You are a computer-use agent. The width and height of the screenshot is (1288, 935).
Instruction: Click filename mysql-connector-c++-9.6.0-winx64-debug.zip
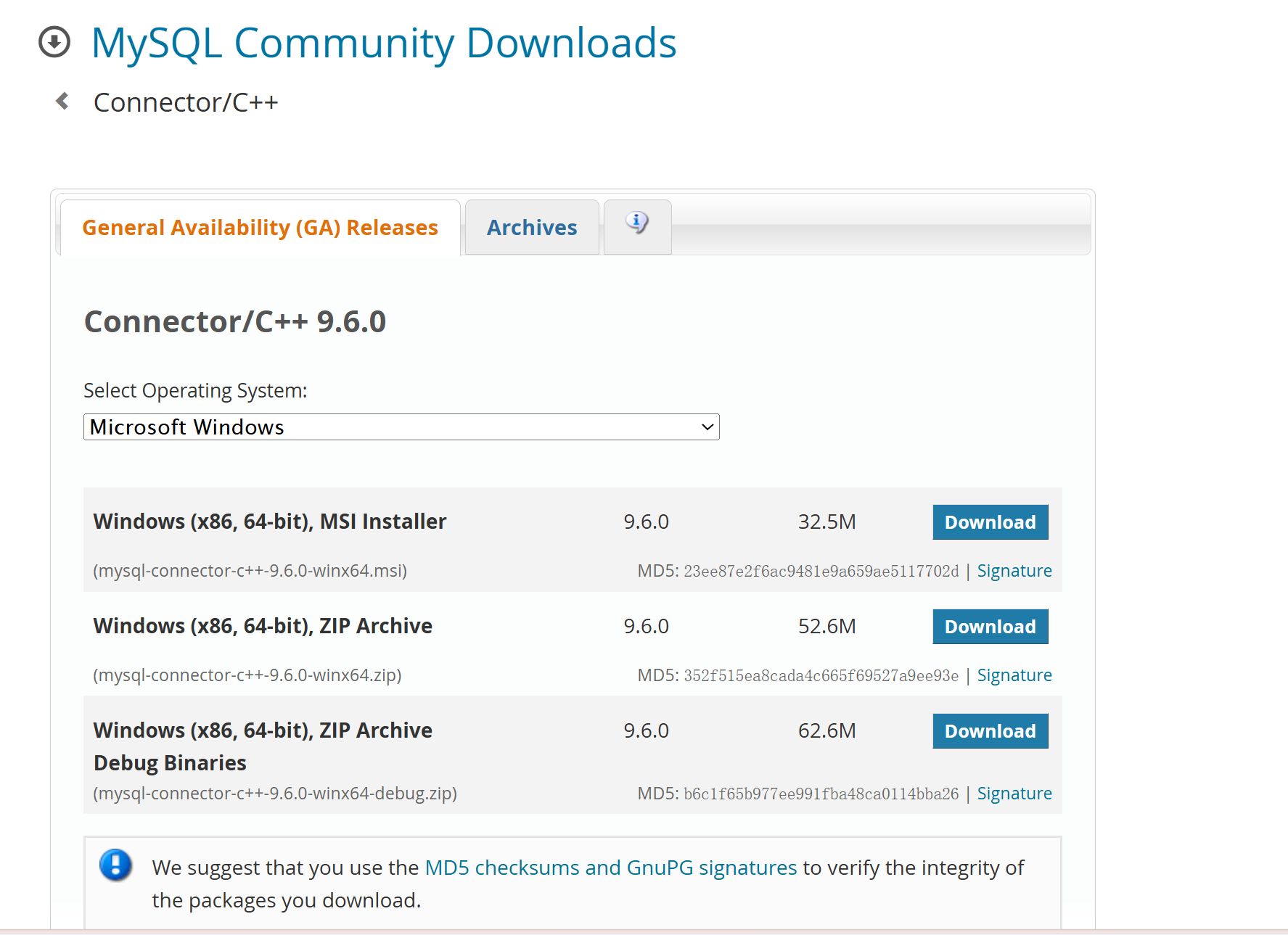tap(275, 794)
